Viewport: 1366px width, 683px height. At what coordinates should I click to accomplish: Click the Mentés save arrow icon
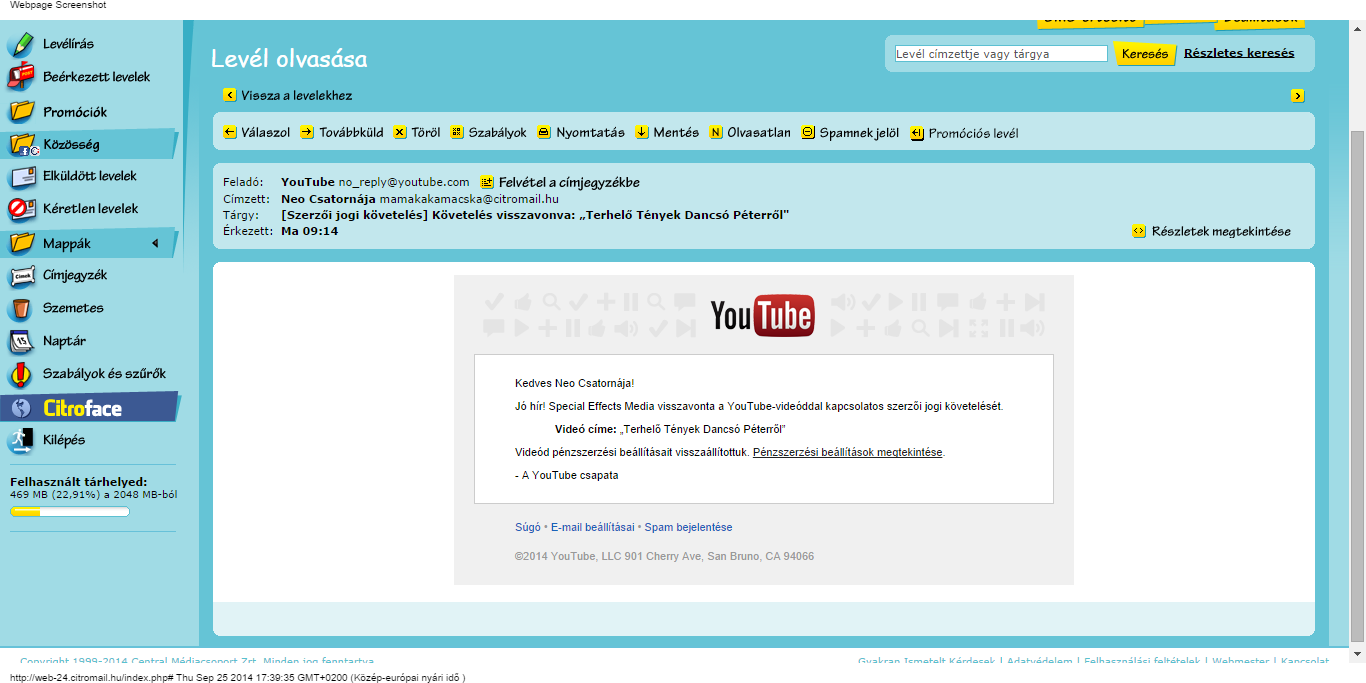coord(642,132)
